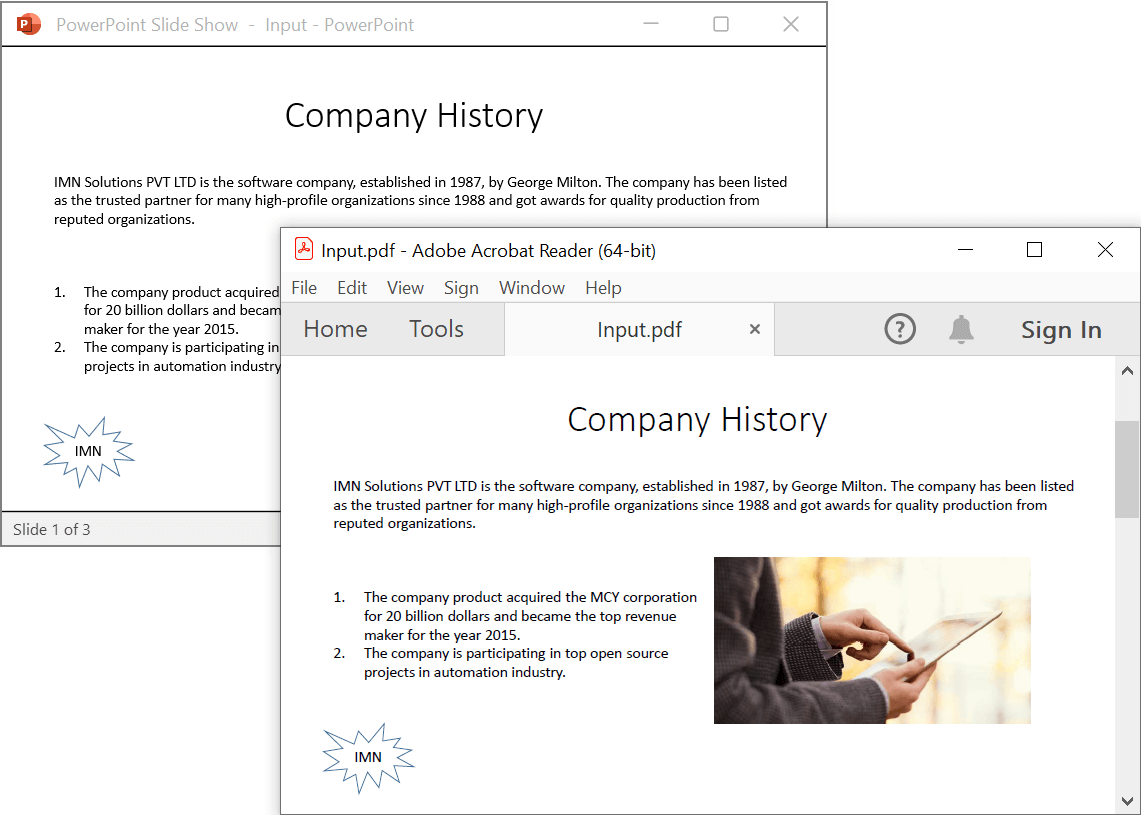Switch to the Tools tab
This screenshot has width=1141, height=815.
(x=436, y=329)
